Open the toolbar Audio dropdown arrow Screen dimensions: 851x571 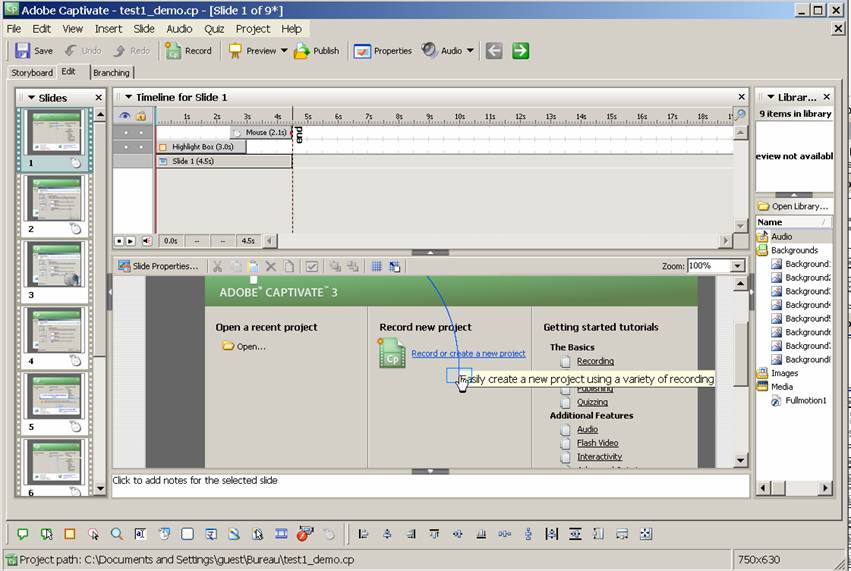coord(470,50)
